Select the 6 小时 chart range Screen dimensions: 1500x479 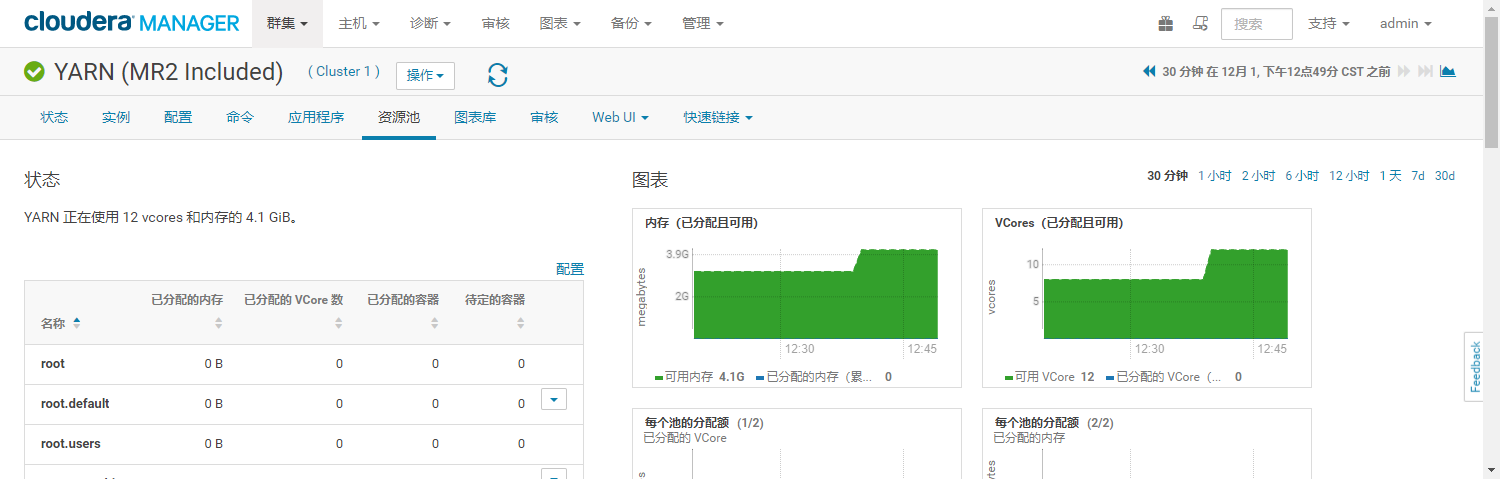pyautogui.click(x=1303, y=176)
